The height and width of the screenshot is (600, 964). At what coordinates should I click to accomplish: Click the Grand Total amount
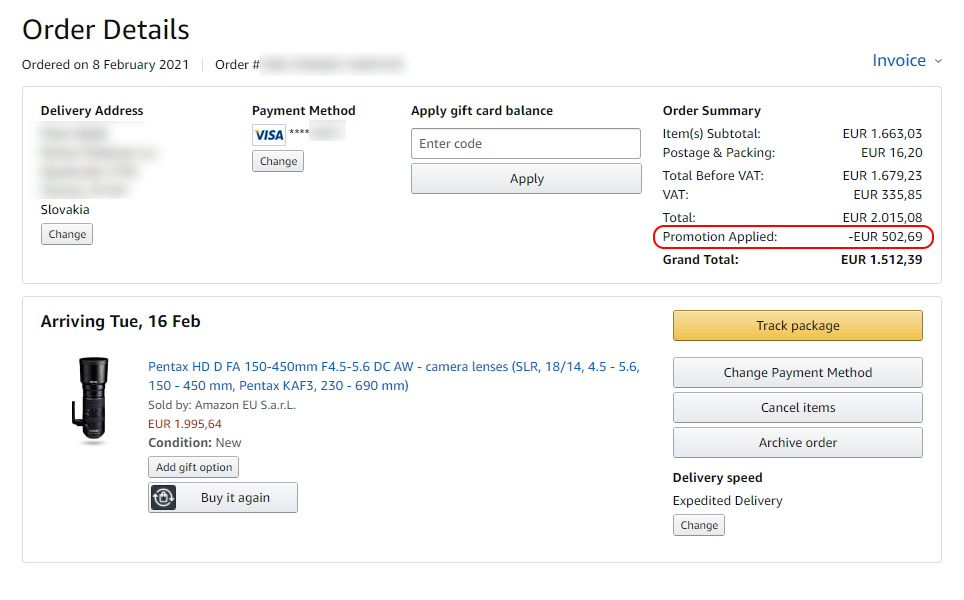click(x=882, y=259)
